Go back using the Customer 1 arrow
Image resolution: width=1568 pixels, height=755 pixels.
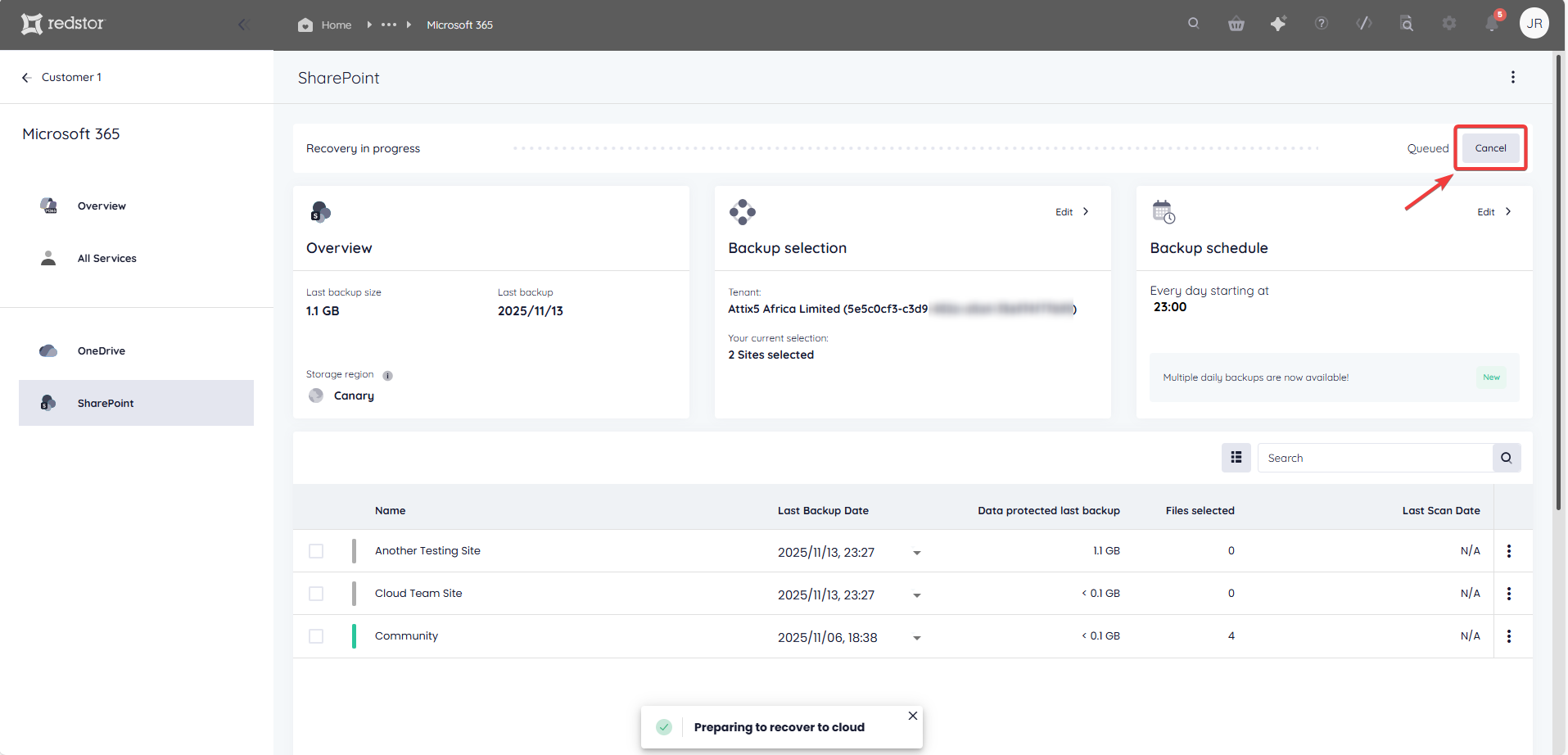(26, 77)
